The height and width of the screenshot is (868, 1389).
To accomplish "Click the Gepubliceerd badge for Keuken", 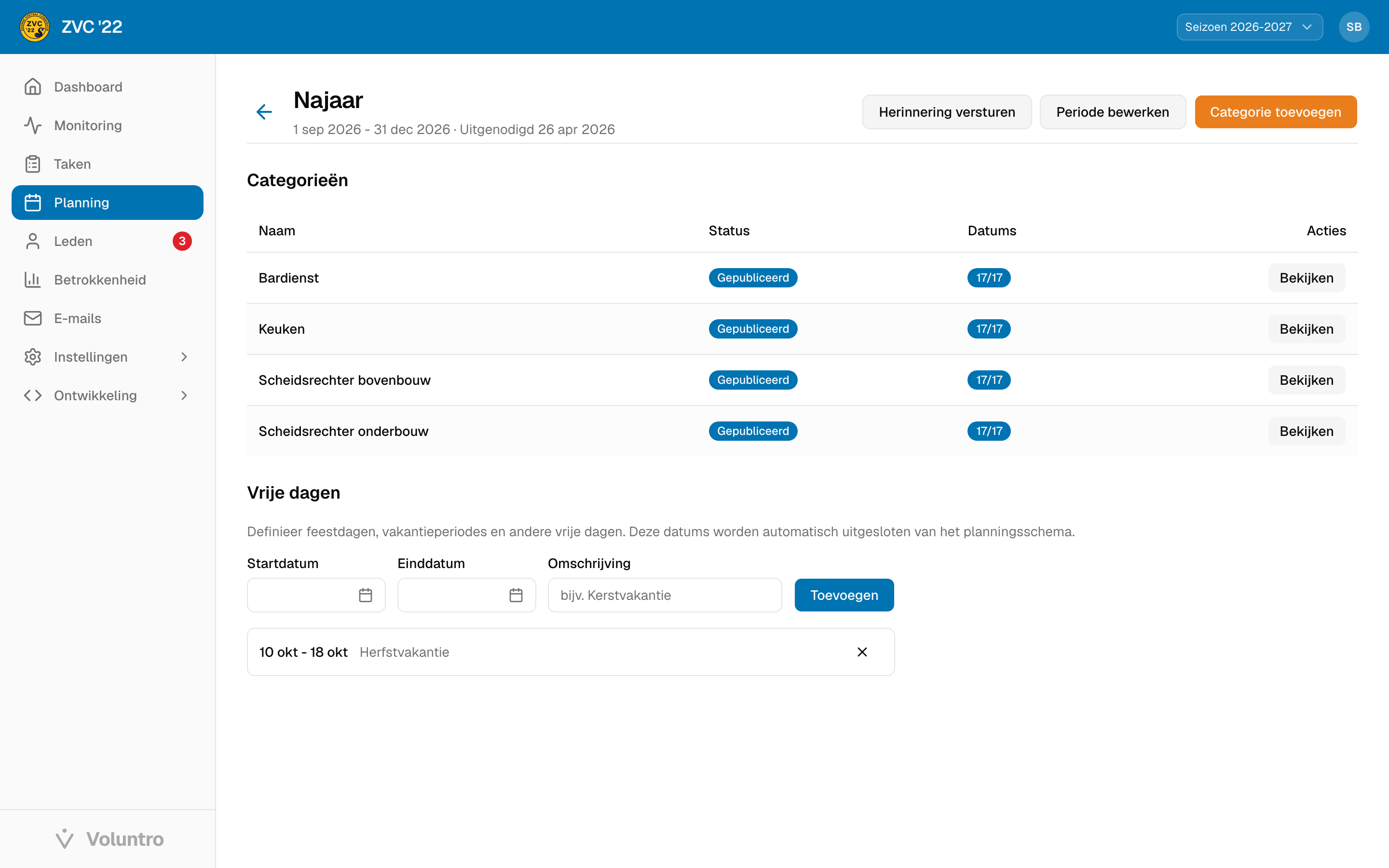I will tap(753, 329).
